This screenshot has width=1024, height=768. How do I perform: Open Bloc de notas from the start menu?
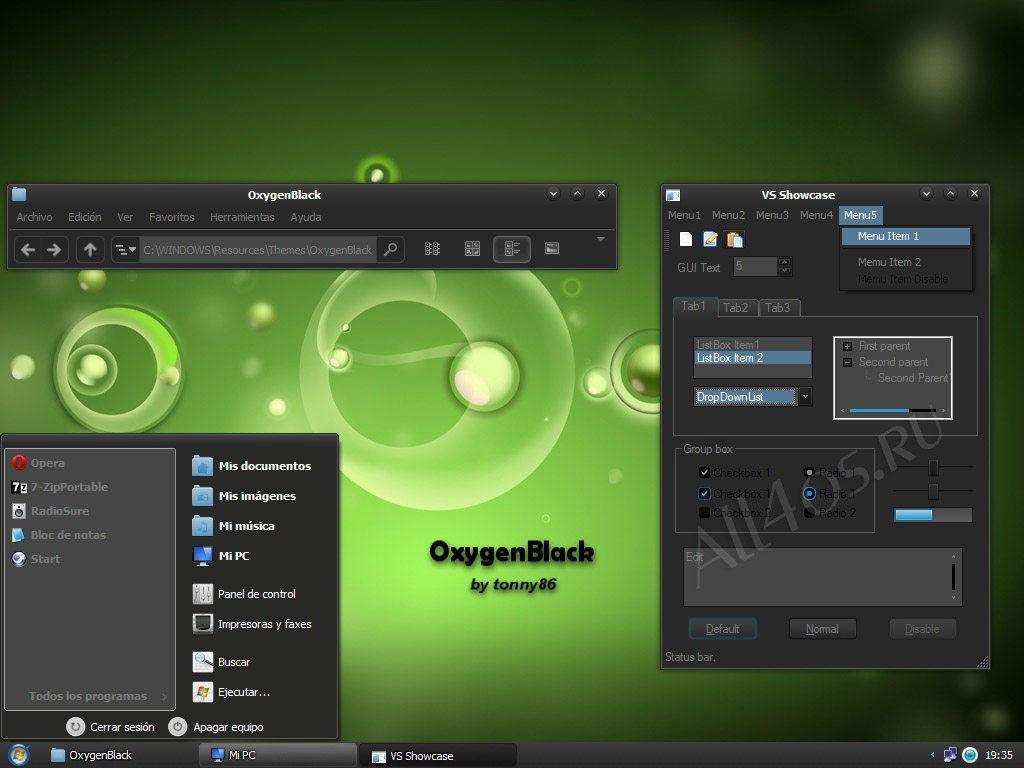click(x=59, y=536)
